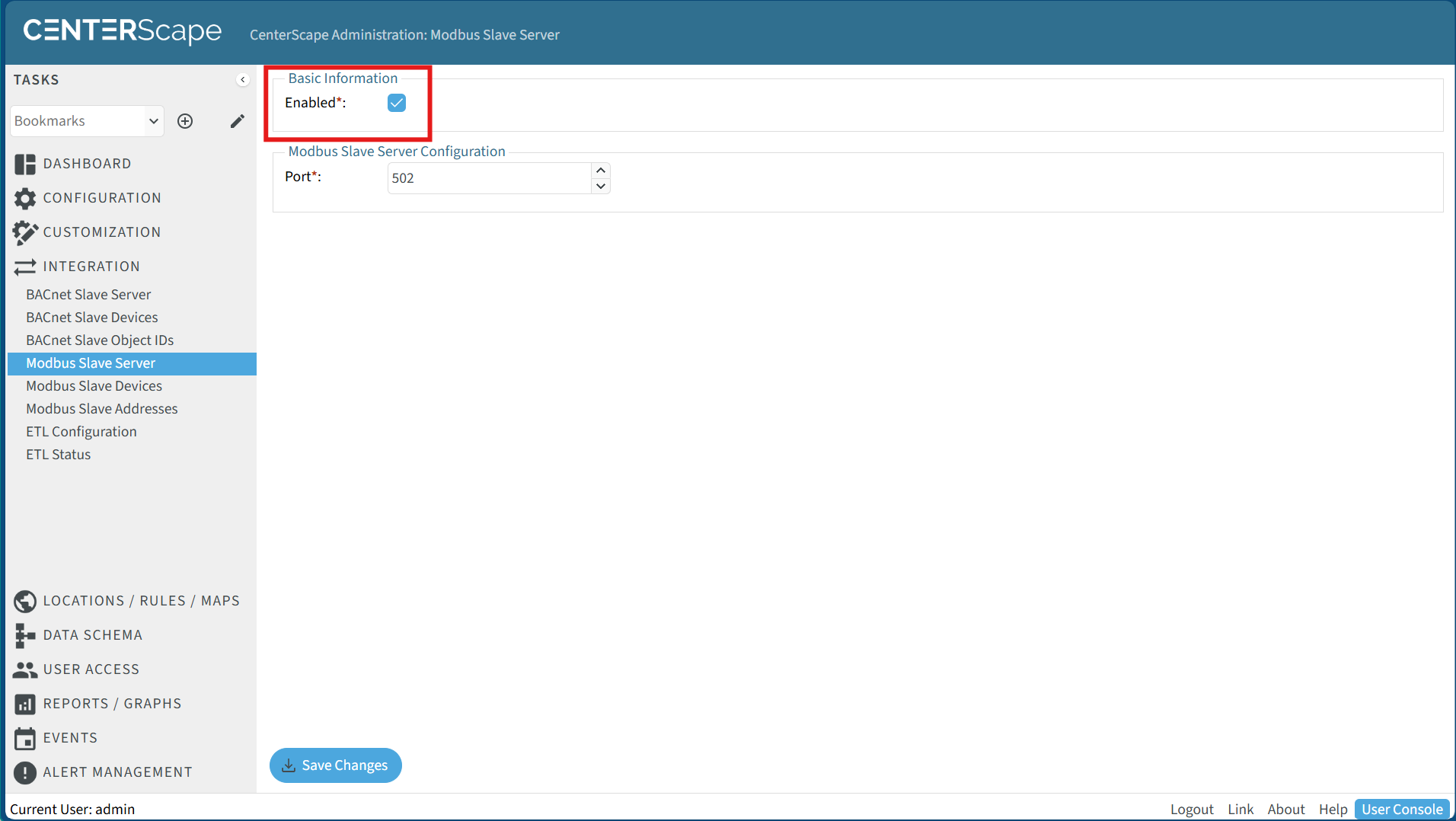This screenshot has width=1456, height=821.
Task: Decrease the Port value with down arrow
Action: (x=601, y=186)
